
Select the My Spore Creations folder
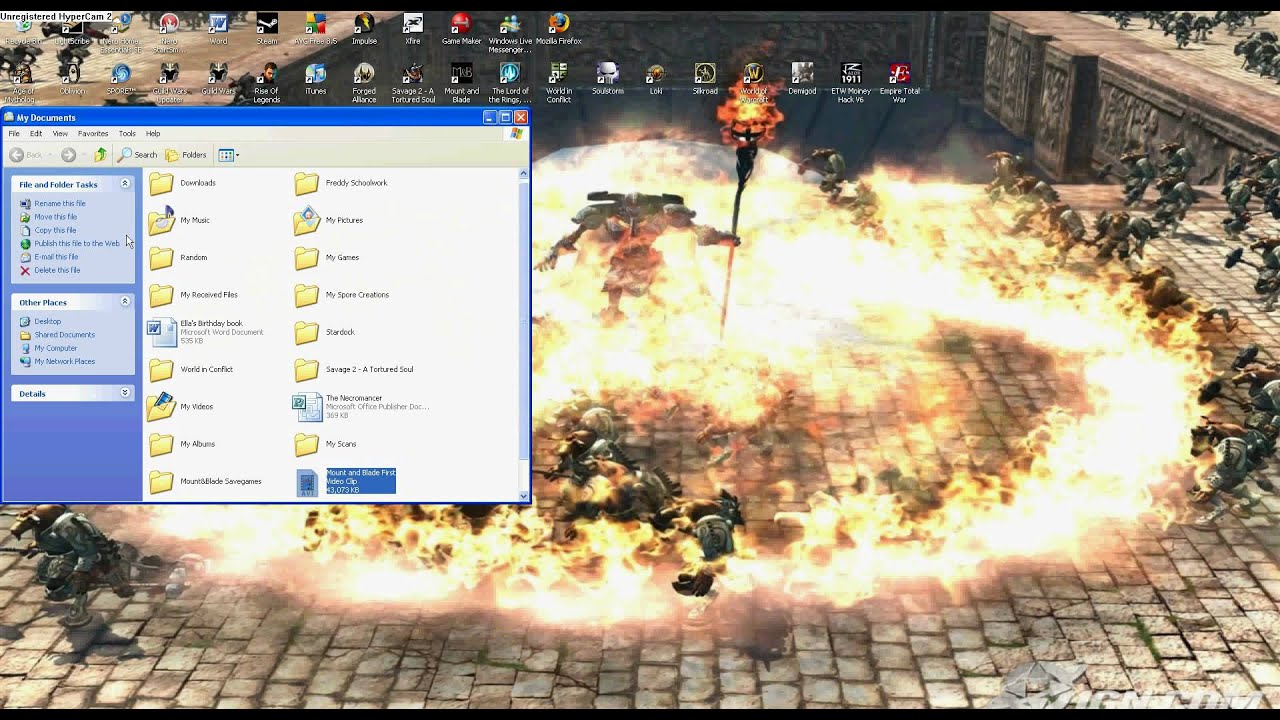coord(342,295)
